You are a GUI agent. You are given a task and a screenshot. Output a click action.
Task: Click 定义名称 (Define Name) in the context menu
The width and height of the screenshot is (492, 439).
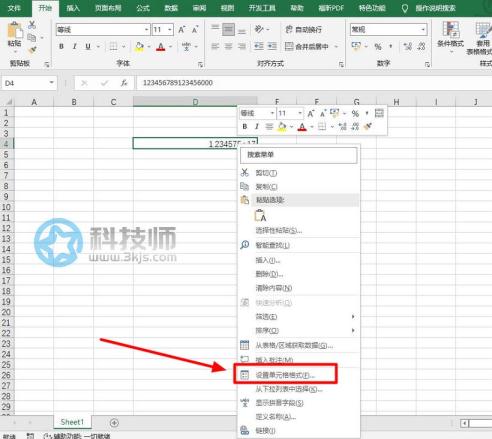[x=275, y=417]
